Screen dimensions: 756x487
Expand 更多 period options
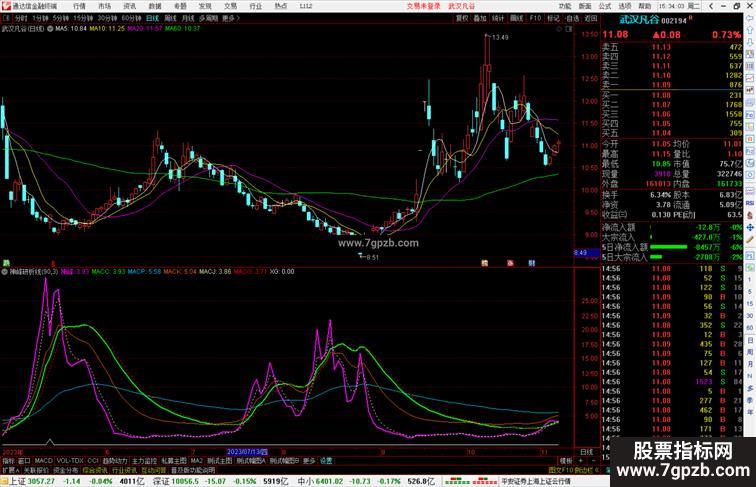coord(231,18)
